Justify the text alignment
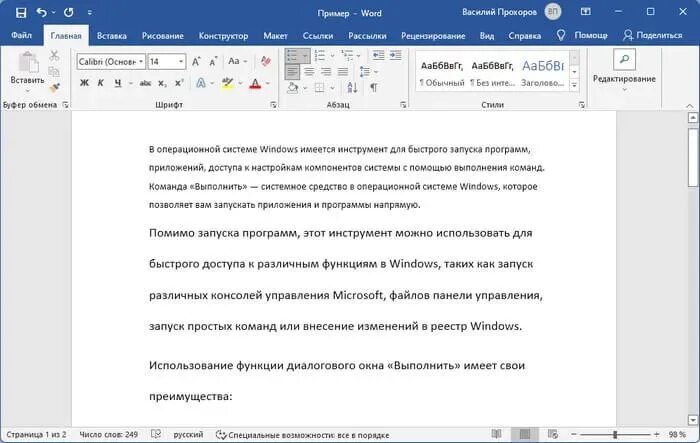 (x=343, y=72)
